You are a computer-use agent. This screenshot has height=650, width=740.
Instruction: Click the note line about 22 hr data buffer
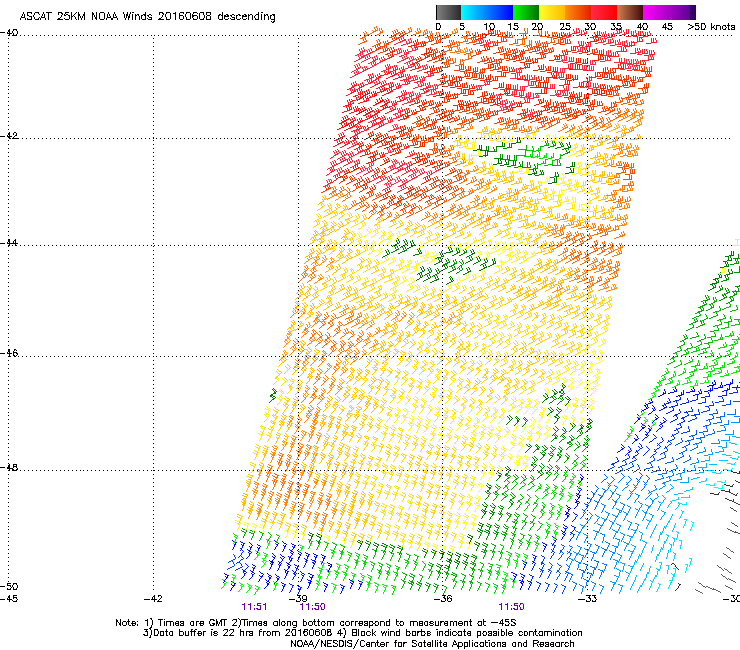pos(362,633)
